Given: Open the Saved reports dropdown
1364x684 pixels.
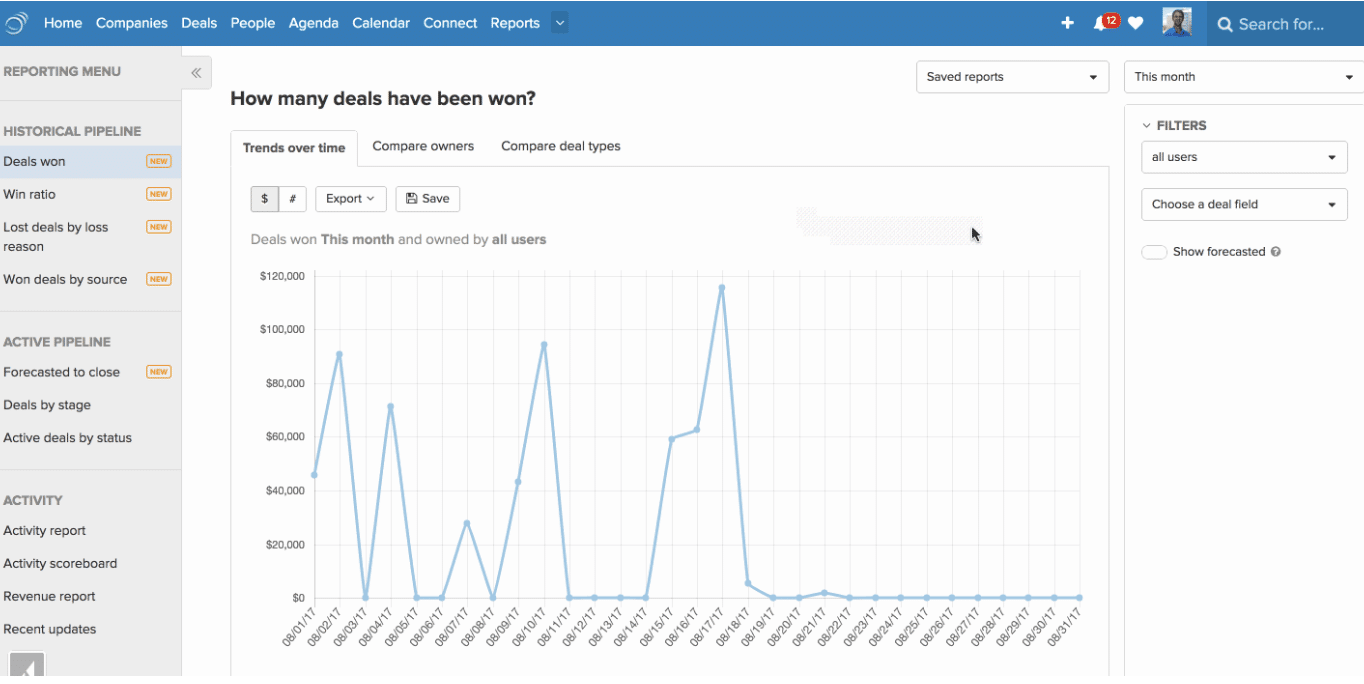Looking at the screenshot, I should pos(1012,76).
